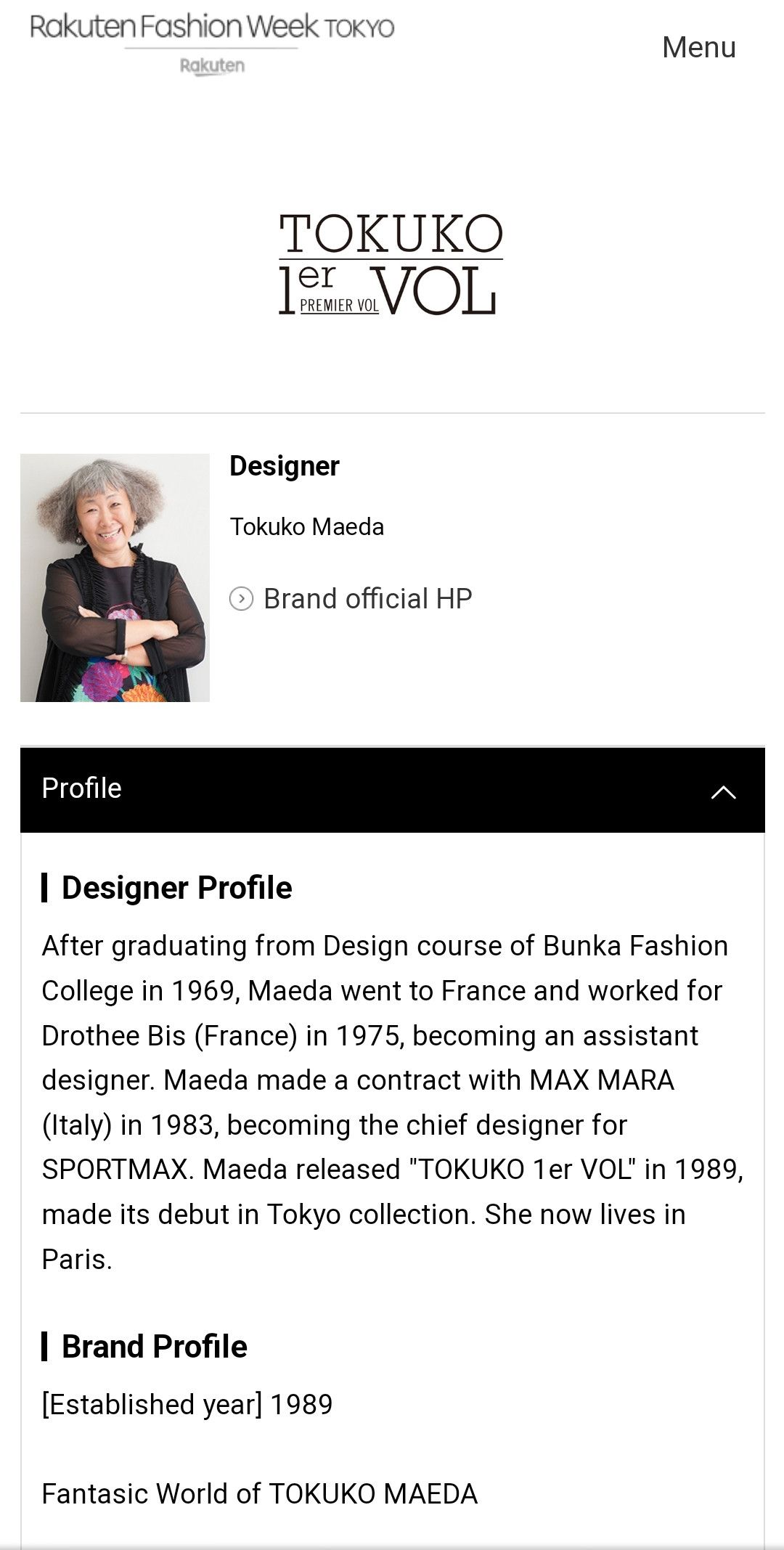Click the horizontal divider line below the brand logo

click(393, 413)
